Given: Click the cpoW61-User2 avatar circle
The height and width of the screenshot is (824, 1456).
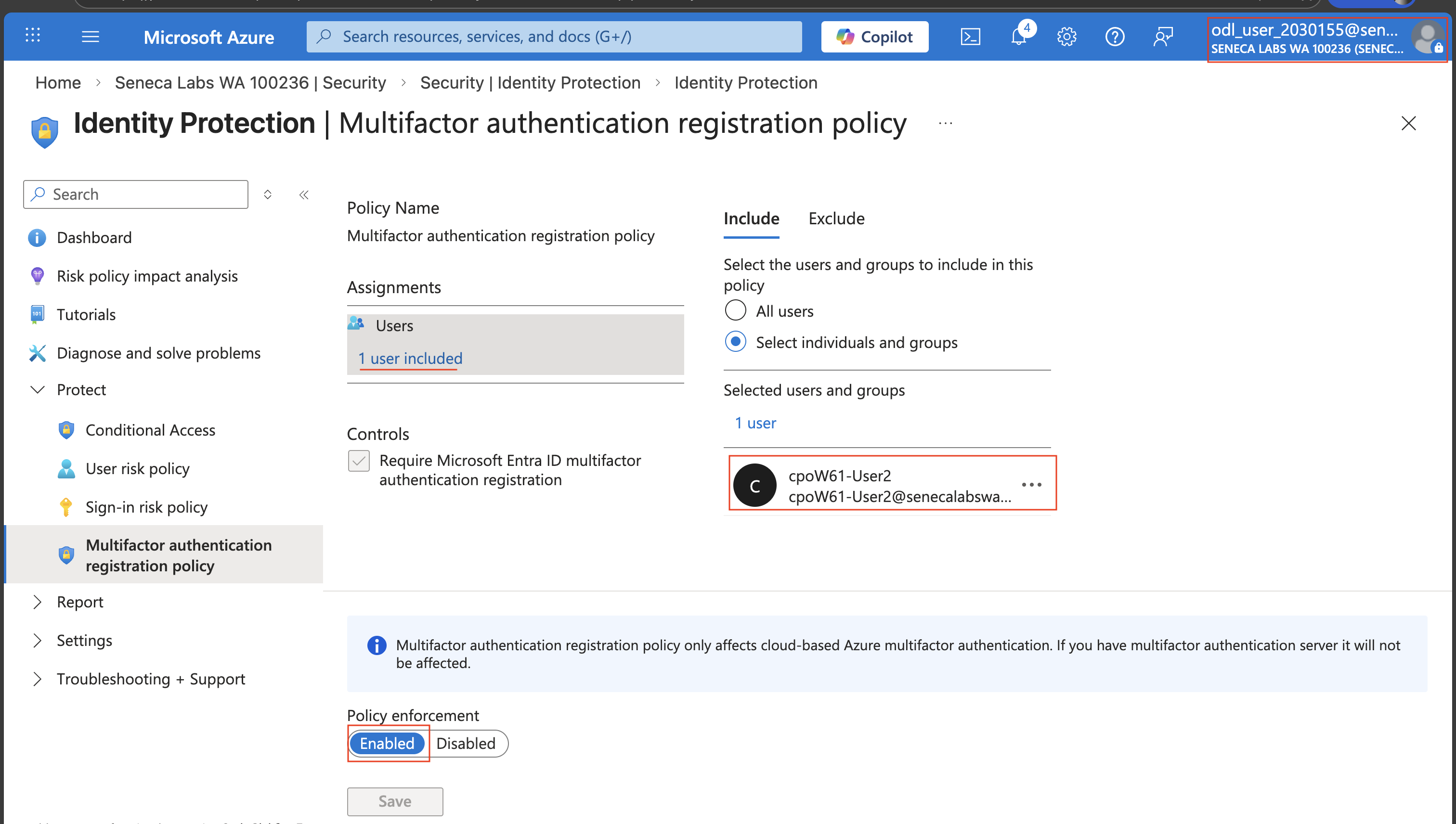Looking at the screenshot, I should (x=754, y=486).
